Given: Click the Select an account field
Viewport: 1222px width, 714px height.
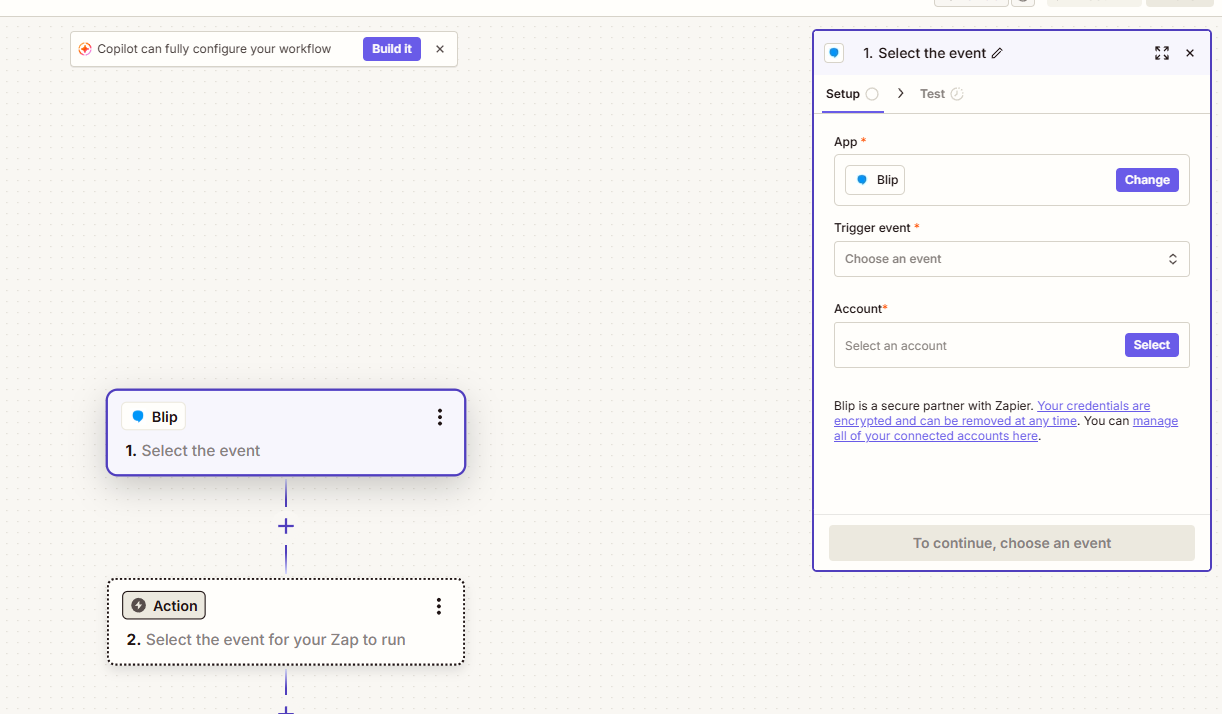Looking at the screenshot, I should (x=1011, y=345).
